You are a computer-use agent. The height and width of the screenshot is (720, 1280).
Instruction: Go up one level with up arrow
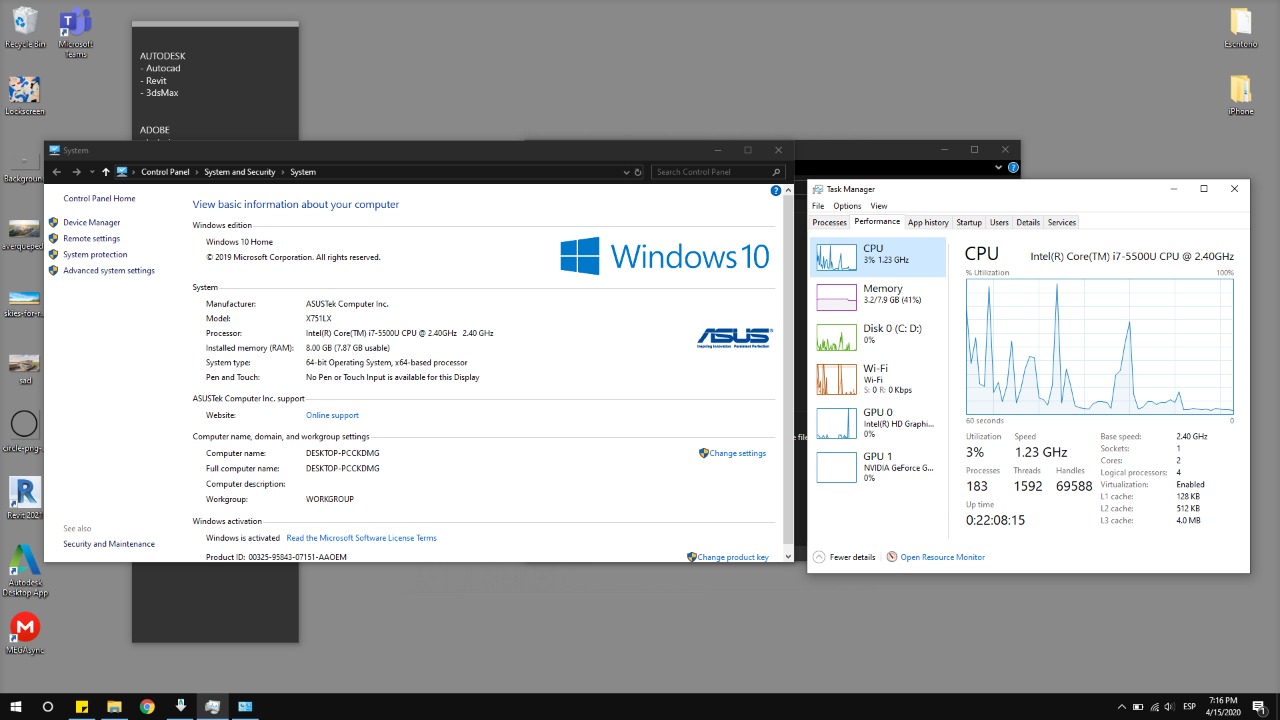pos(105,172)
